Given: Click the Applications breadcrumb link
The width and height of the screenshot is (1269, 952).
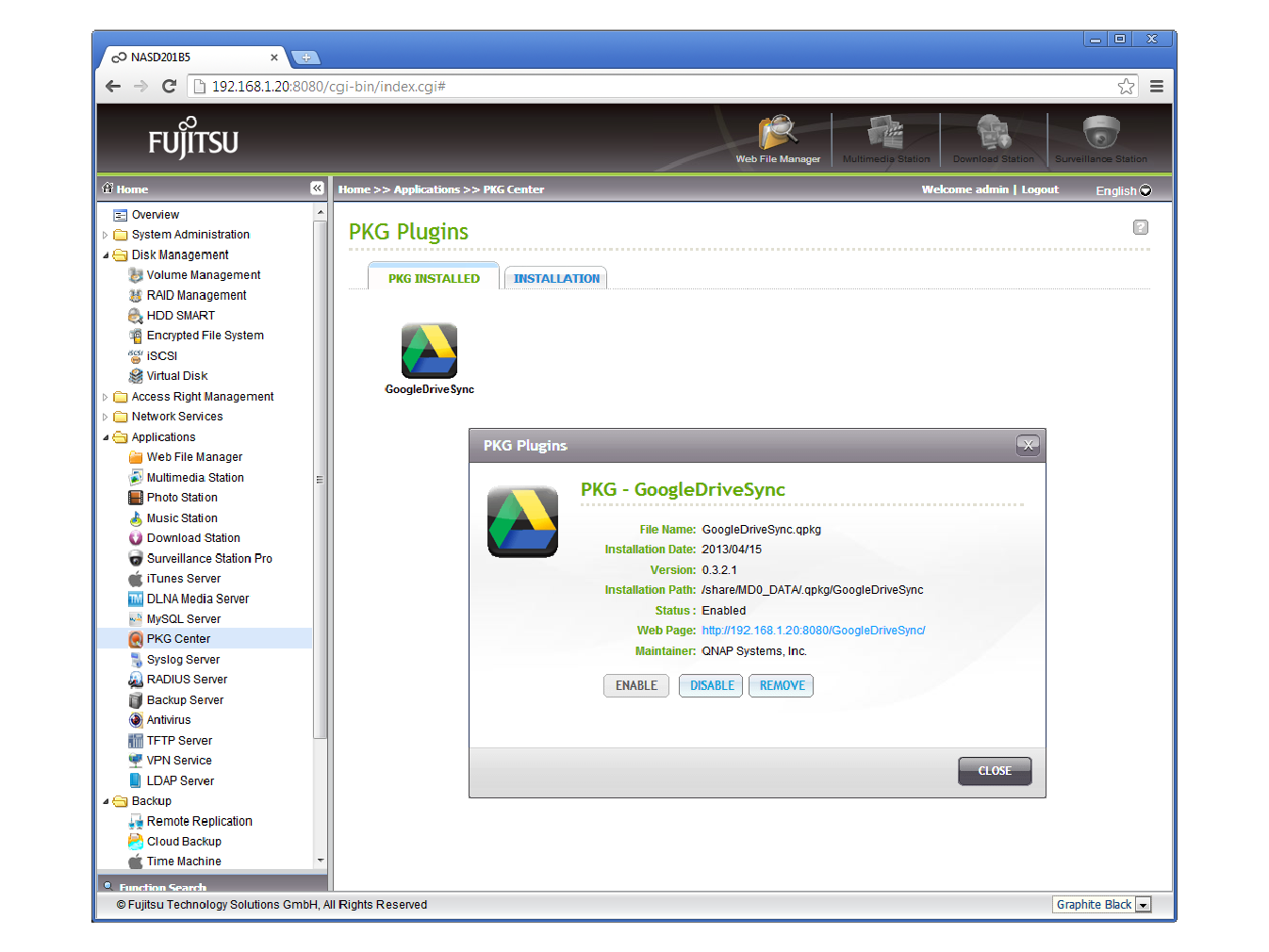Looking at the screenshot, I should pyautogui.click(x=427, y=189).
